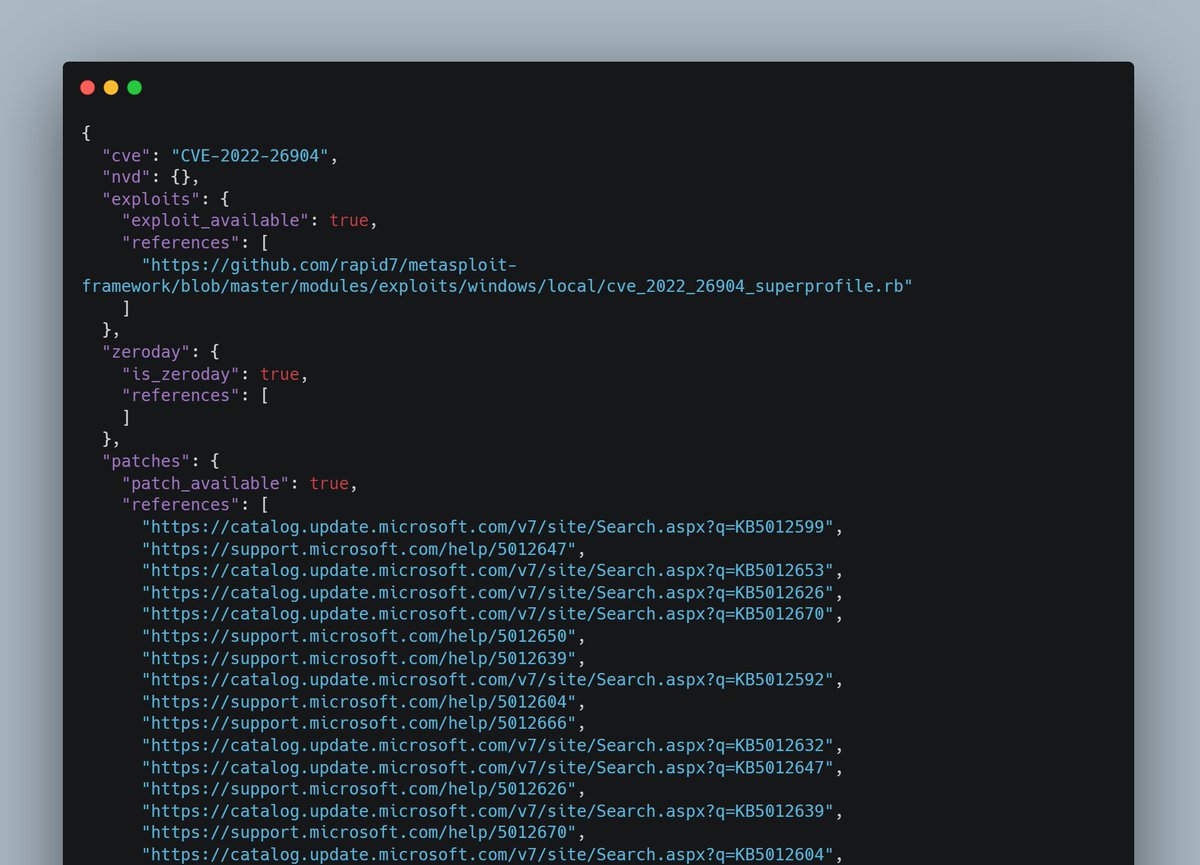Open support.microsoft.com/help/5012650 link

(x=359, y=636)
